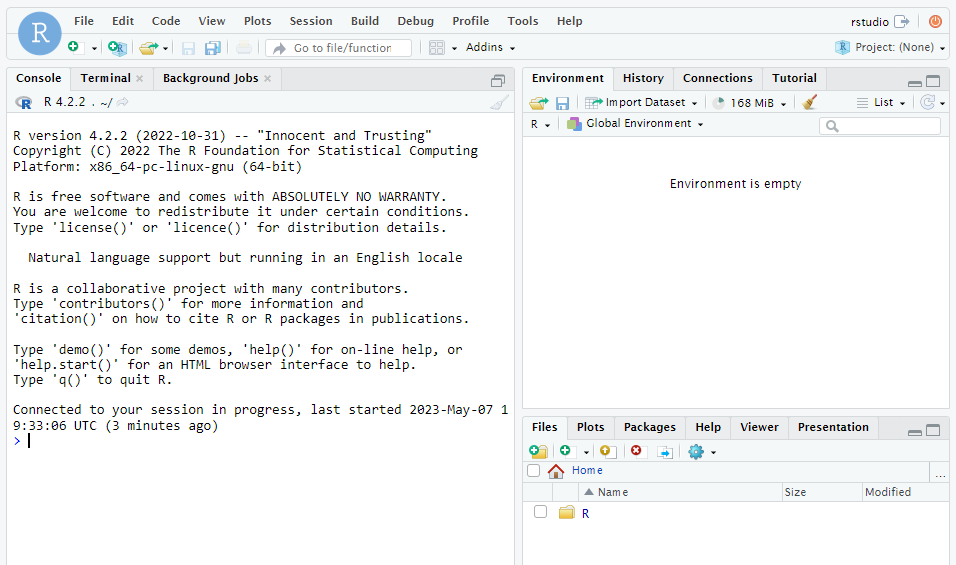The height and width of the screenshot is (565, 956).
Task: Click the Save All documents icon
Action: click(212, 48)
